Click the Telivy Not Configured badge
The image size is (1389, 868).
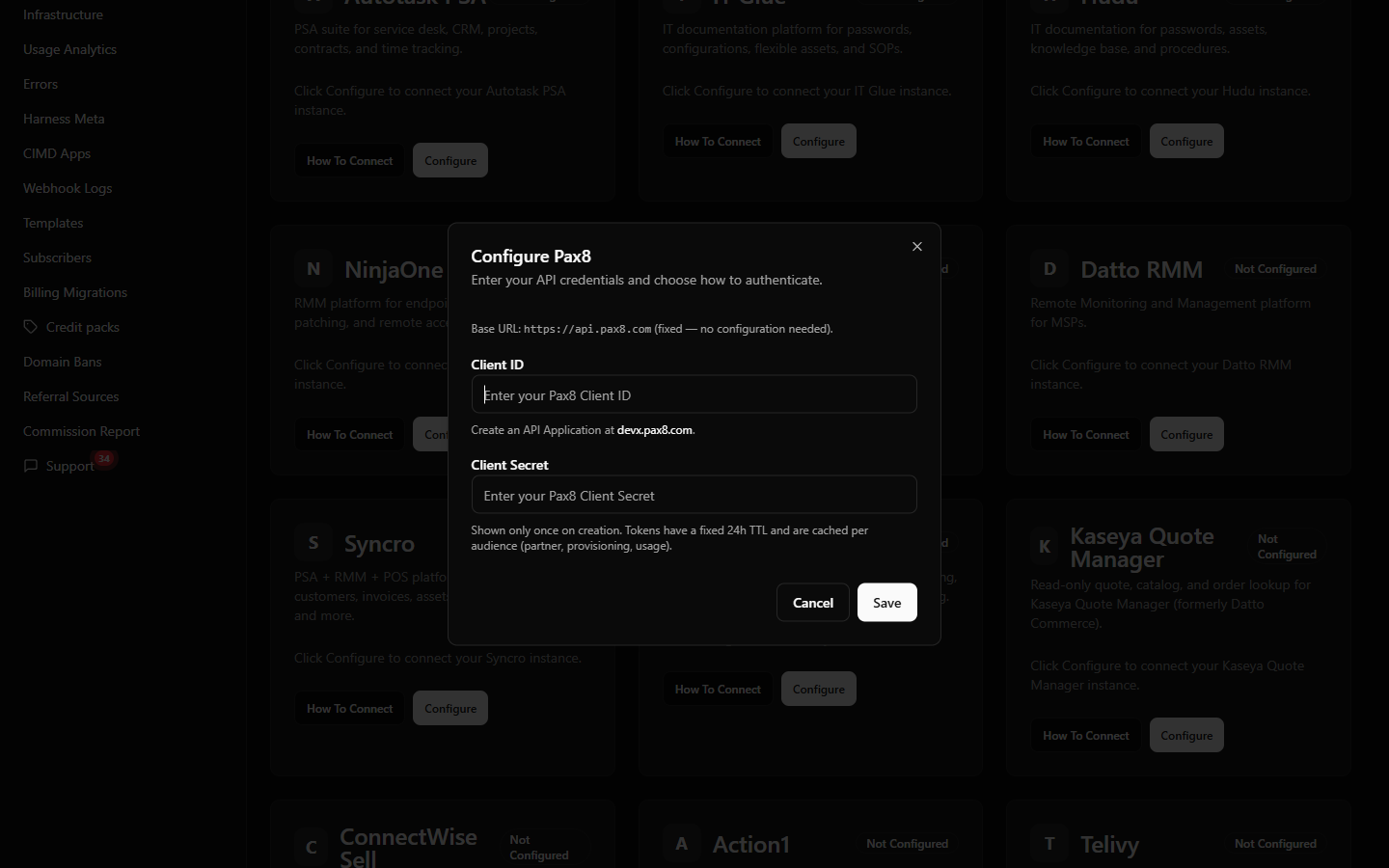click(1275, 844)
